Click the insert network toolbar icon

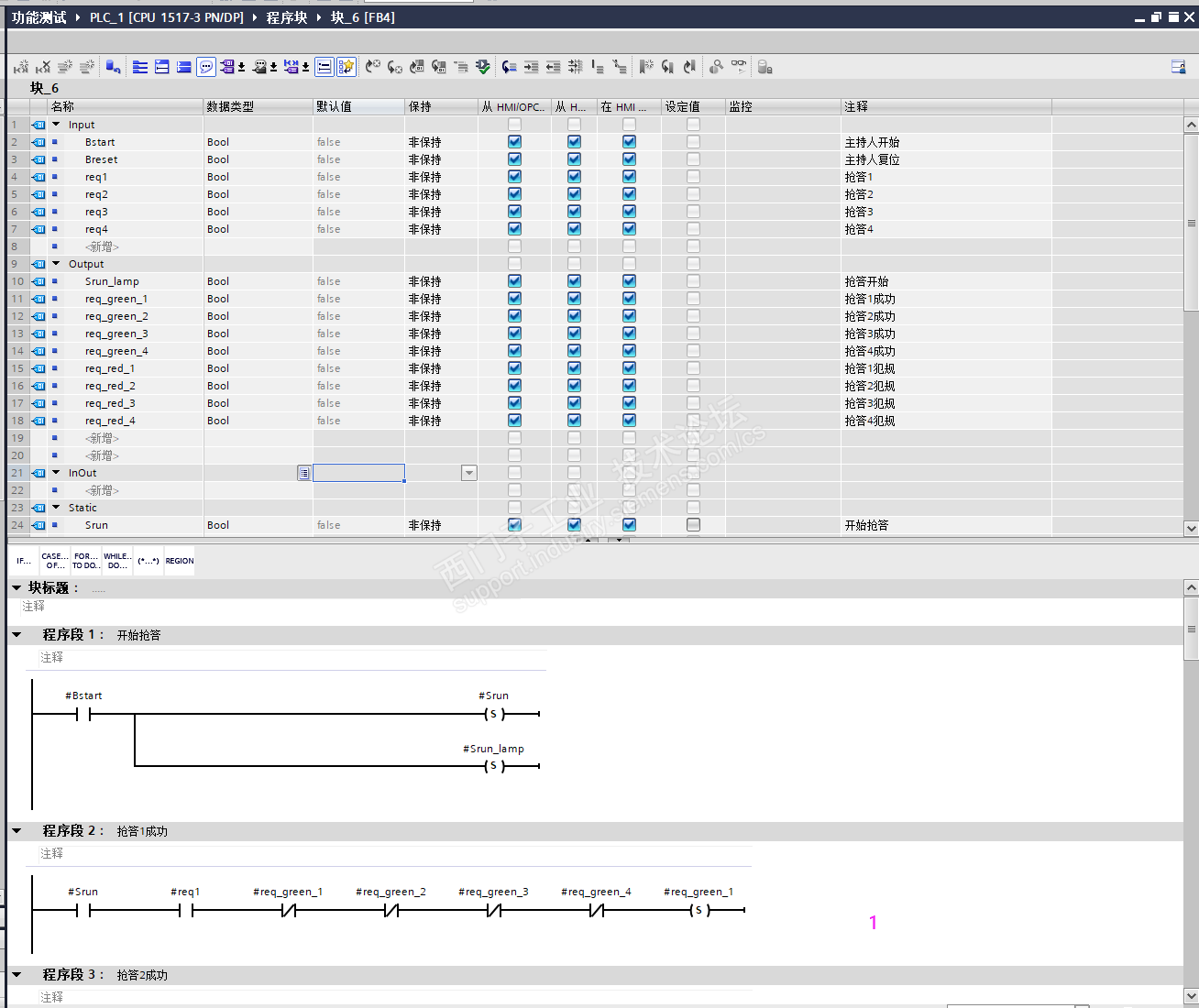pos(21,67)
